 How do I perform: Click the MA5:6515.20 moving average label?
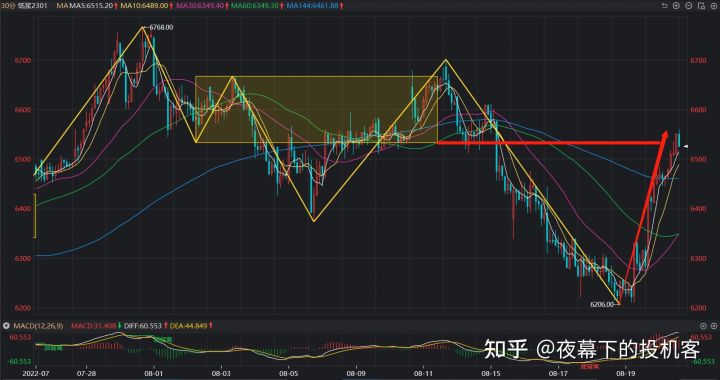click(91, 6)
